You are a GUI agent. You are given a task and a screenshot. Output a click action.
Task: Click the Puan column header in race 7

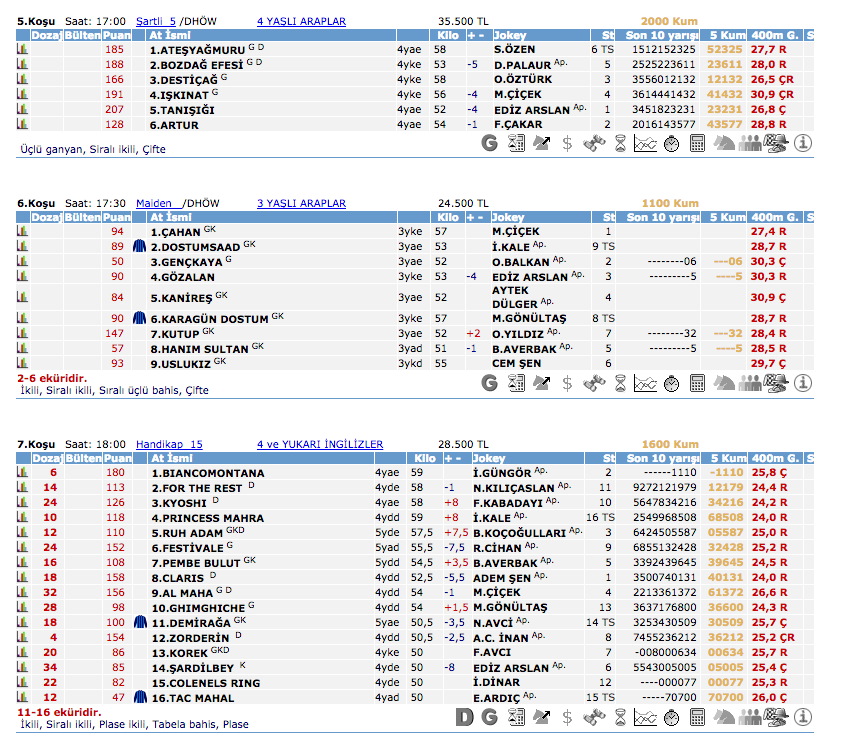tap(117, 458)
